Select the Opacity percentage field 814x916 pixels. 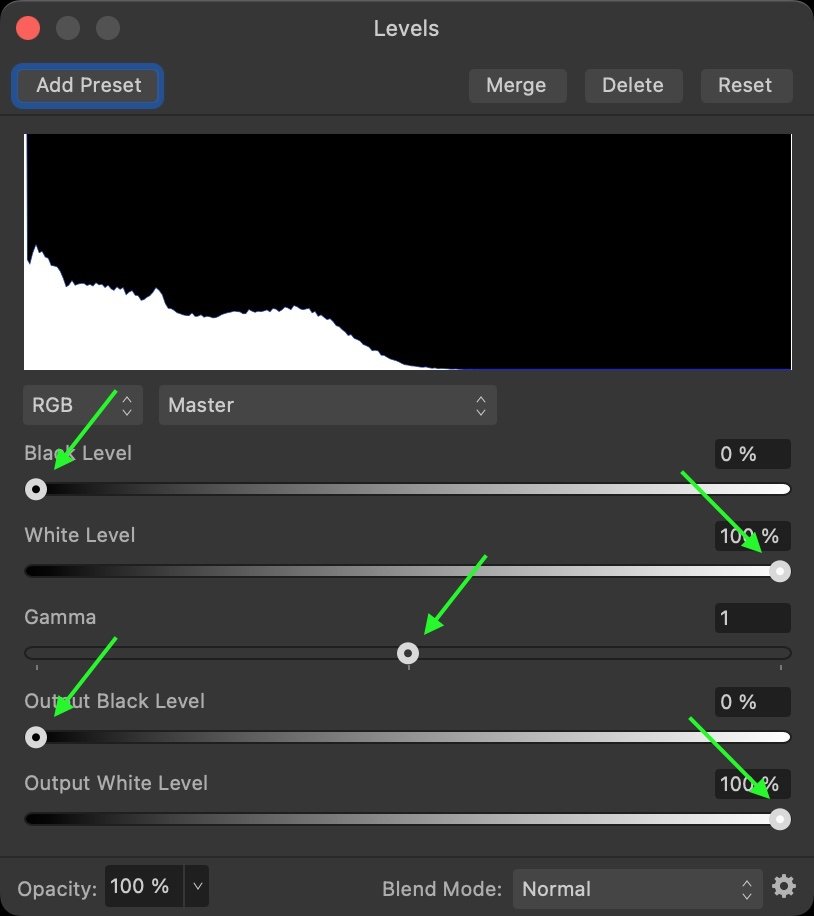click(144, 886)
